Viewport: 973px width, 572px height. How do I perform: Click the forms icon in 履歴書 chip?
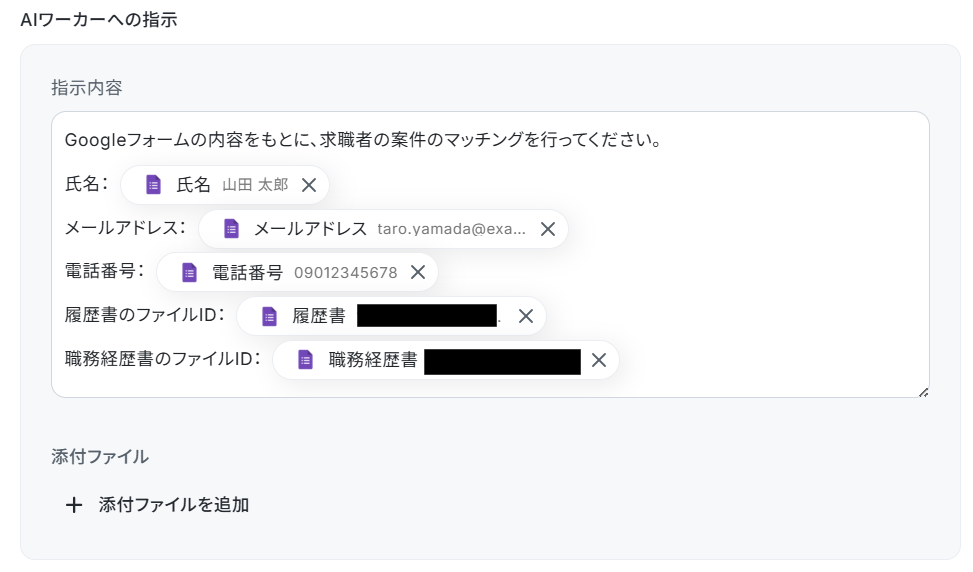click(x=269, y=316)
